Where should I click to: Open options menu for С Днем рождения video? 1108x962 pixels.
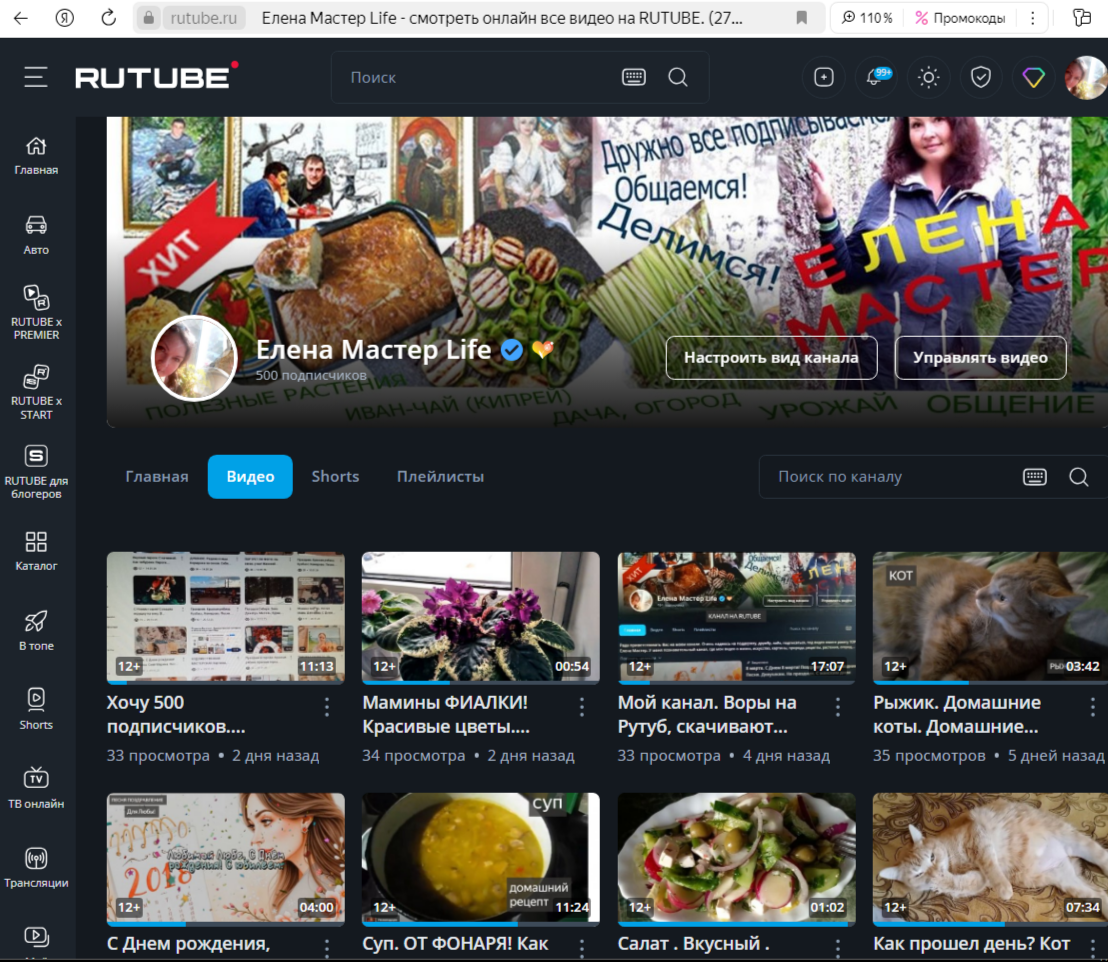326,947
